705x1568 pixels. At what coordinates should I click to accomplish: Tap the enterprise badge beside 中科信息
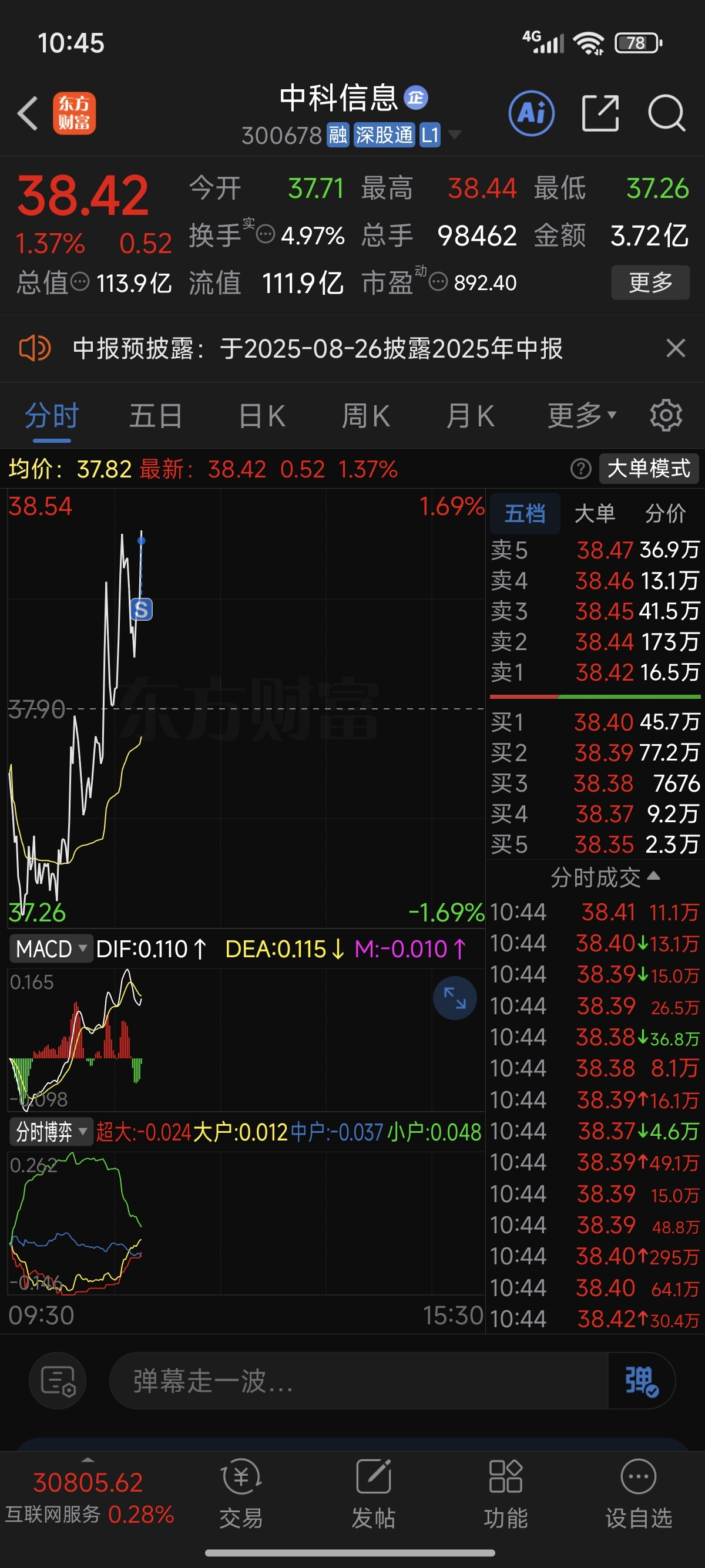coord(416,97)
